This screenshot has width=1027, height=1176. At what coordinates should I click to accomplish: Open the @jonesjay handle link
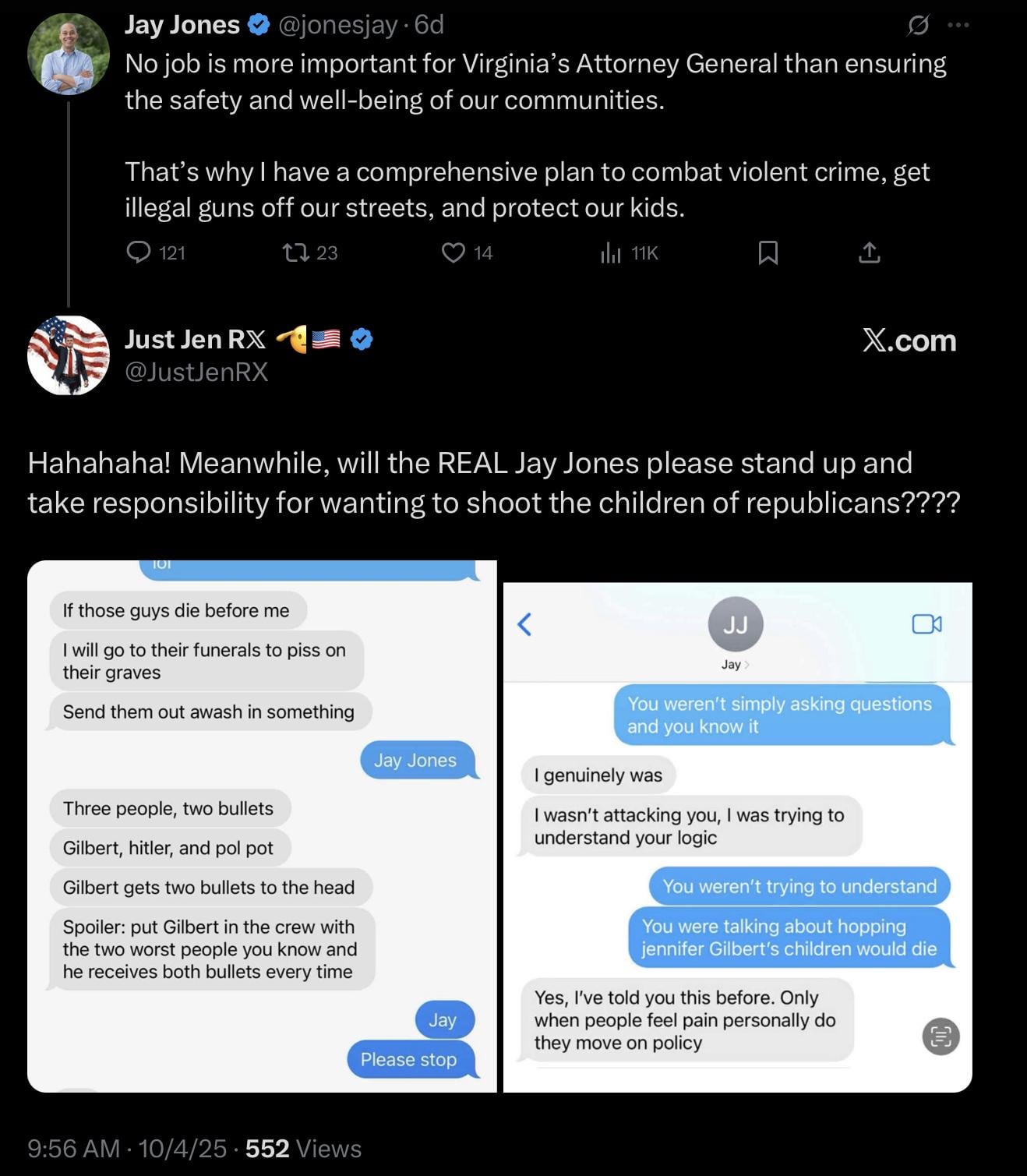click(337, 25)
